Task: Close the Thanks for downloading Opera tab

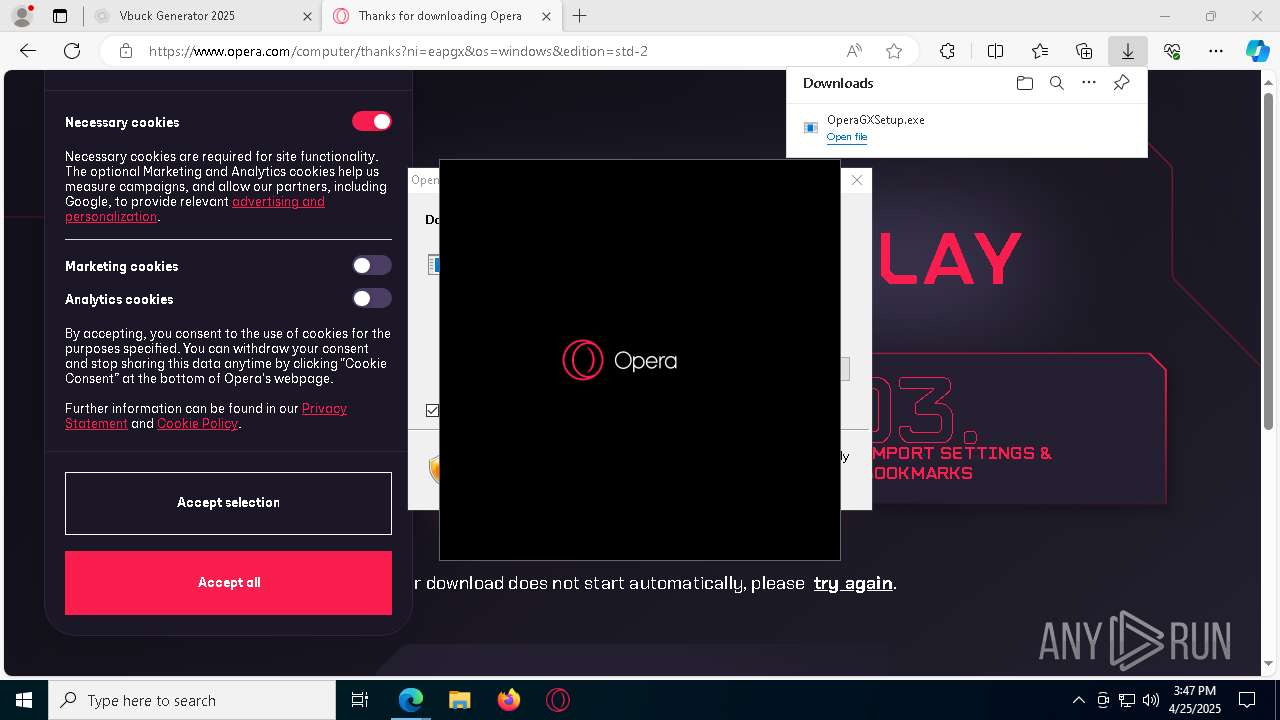Action: [546, 16]
